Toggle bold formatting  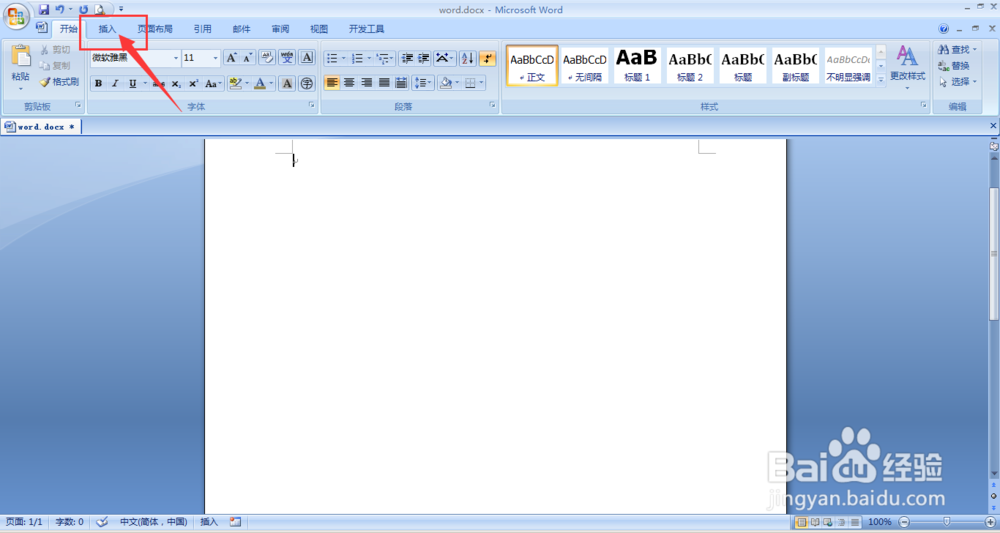(x=98, y=84)
